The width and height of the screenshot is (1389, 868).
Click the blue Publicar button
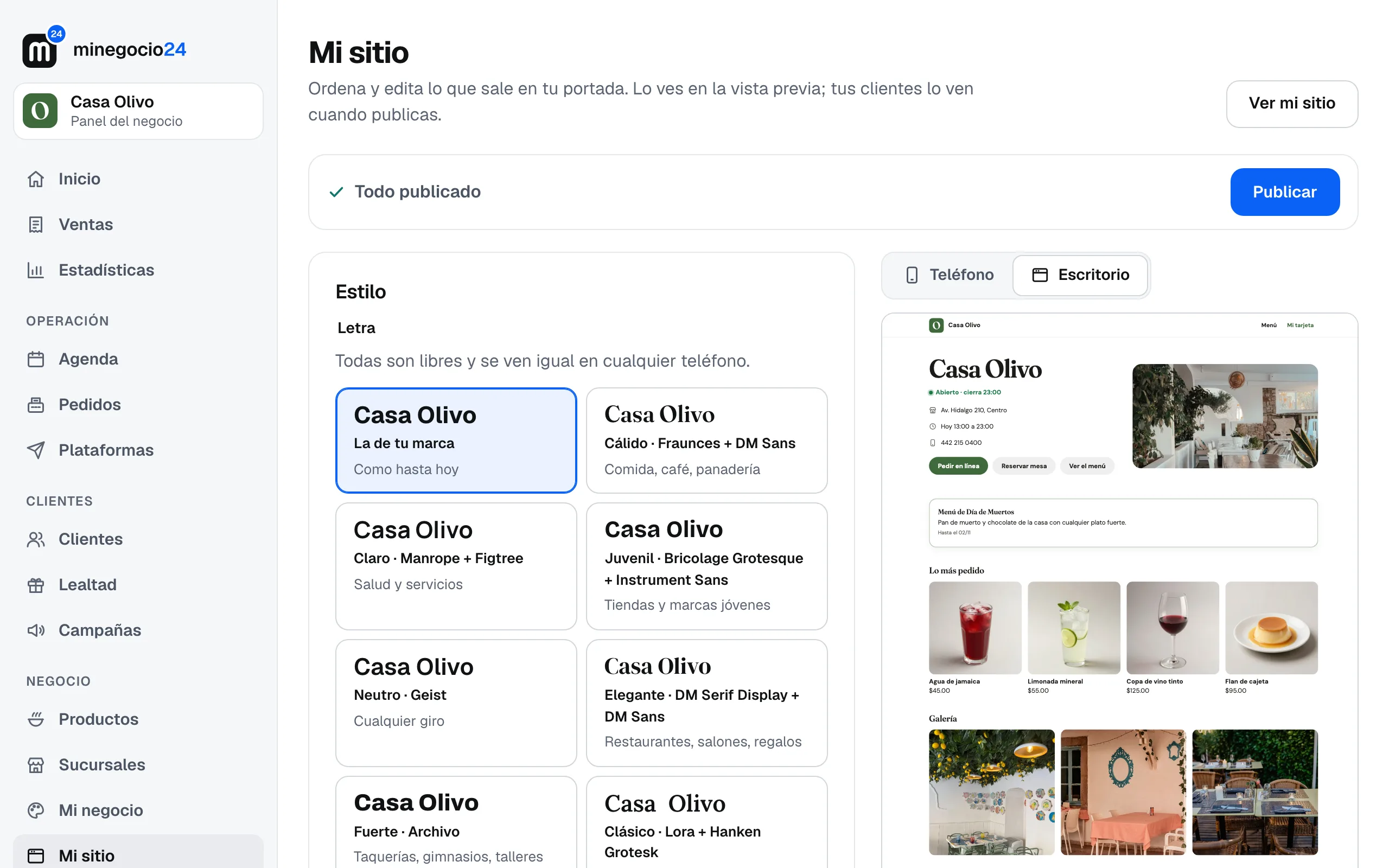pos(1284,192)
